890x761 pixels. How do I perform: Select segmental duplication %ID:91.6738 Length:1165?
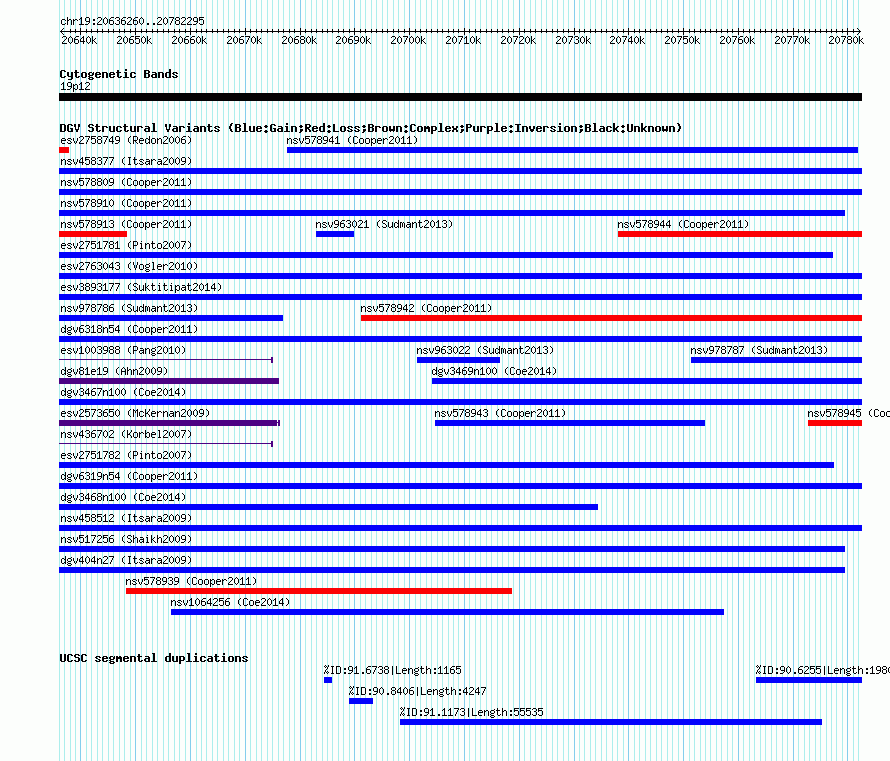328,680
